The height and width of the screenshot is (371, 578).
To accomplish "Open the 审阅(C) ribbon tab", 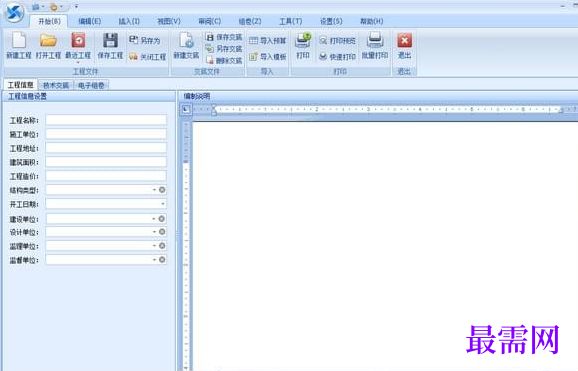I will pyautogui.click(x=209, y=21).
